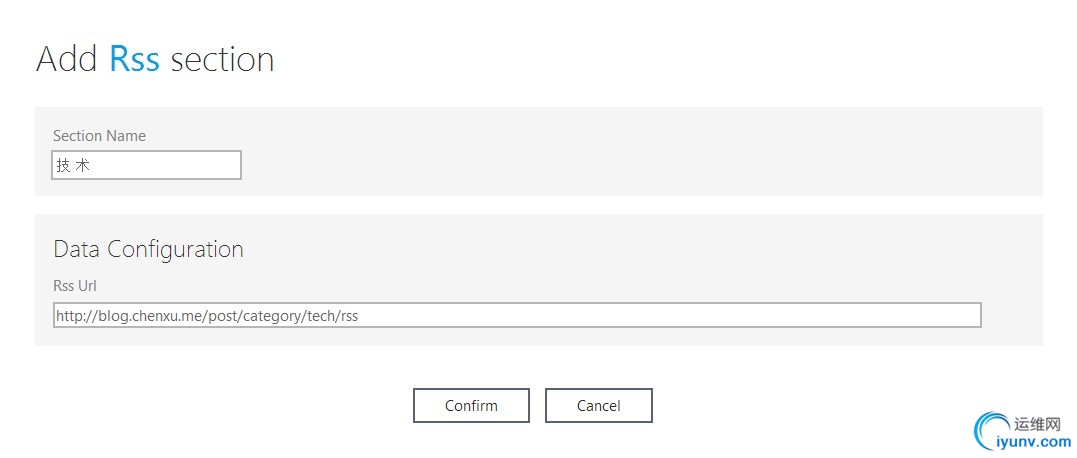Click the "Rss Url" label

pos(74,286)
